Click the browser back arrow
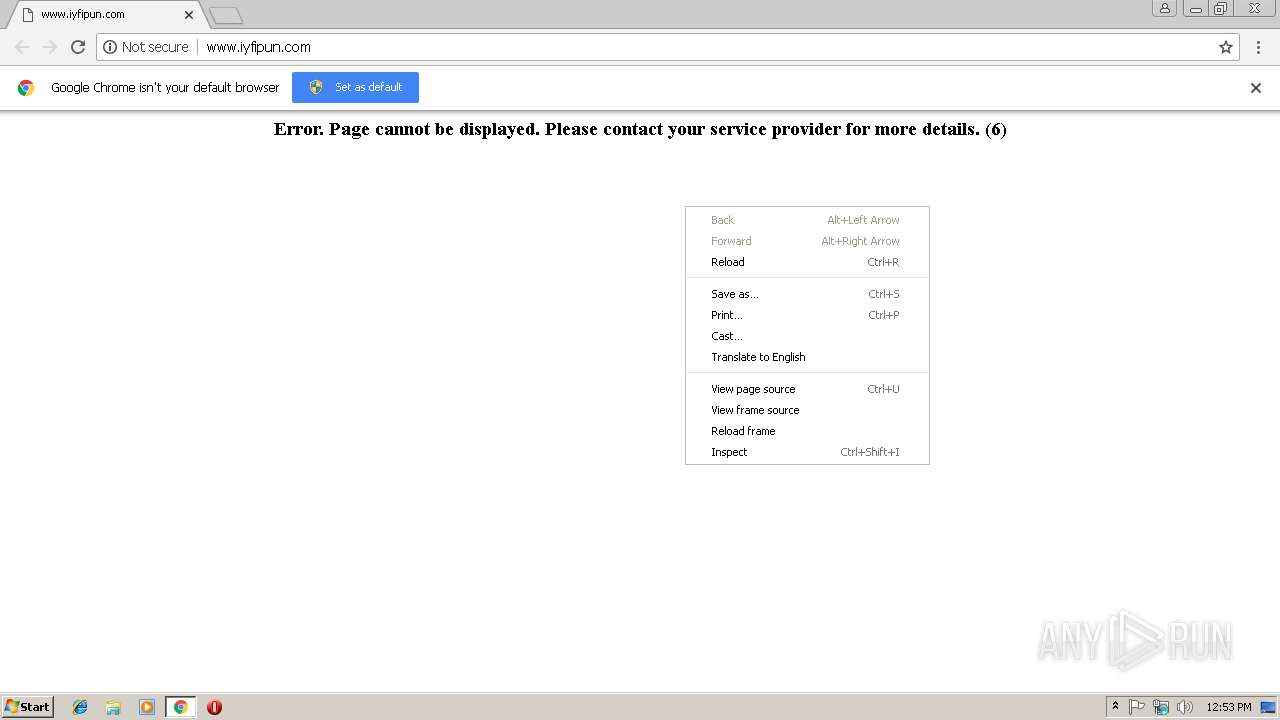Viewport: 1280px width, 720px height. pyautogui.click(x=22, y=47)
